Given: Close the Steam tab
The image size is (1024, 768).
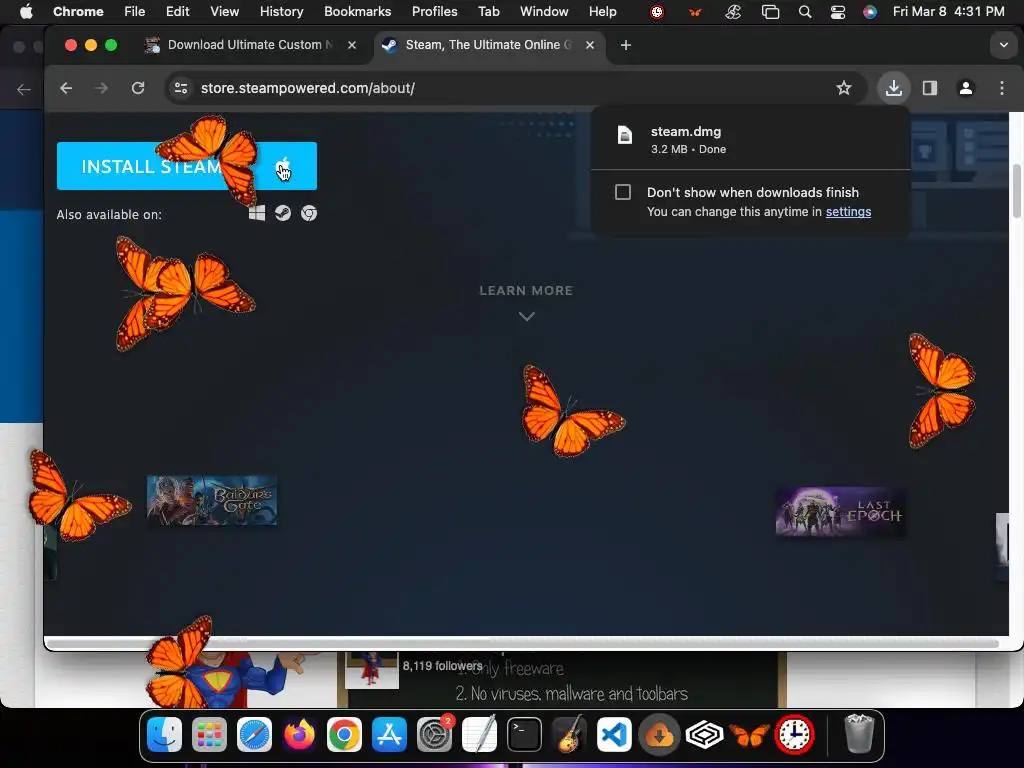Looking at the screenshot, I should [x=590, y=45].
